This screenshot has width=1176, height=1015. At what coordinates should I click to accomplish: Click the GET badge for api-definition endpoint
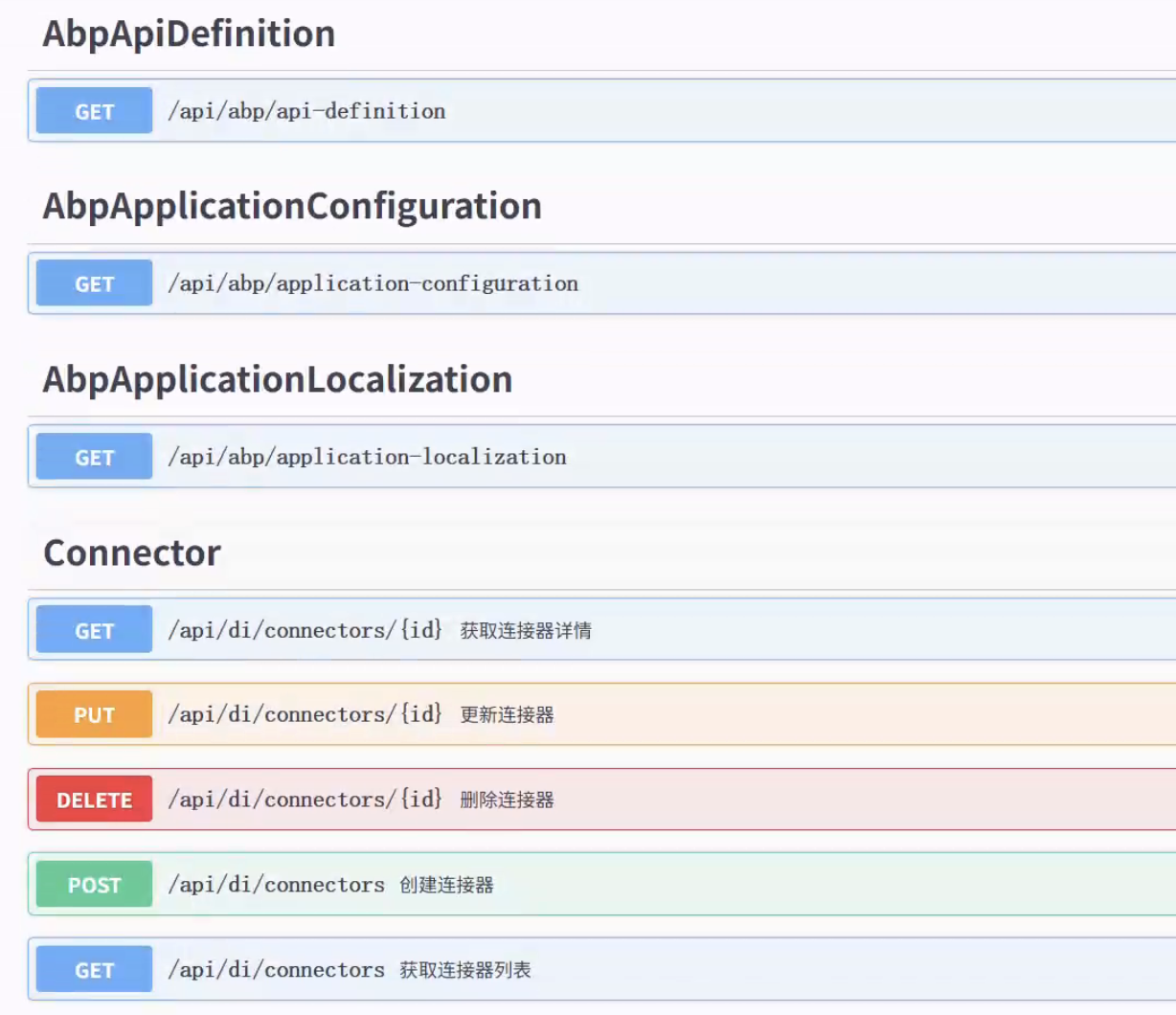94,111
